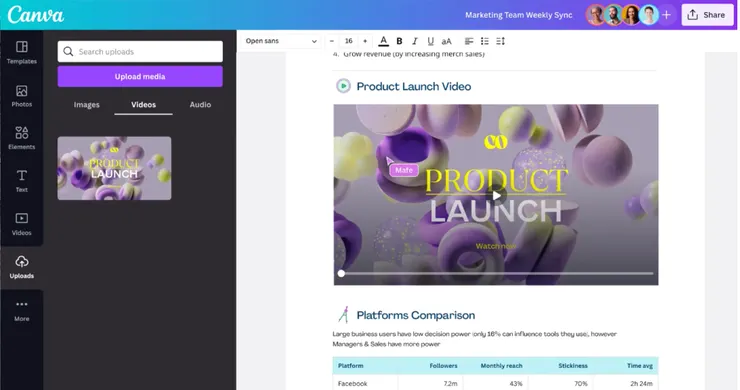Play the Product Launch video
The width and height of the screenshot is (740, 390).
(496, 195)
